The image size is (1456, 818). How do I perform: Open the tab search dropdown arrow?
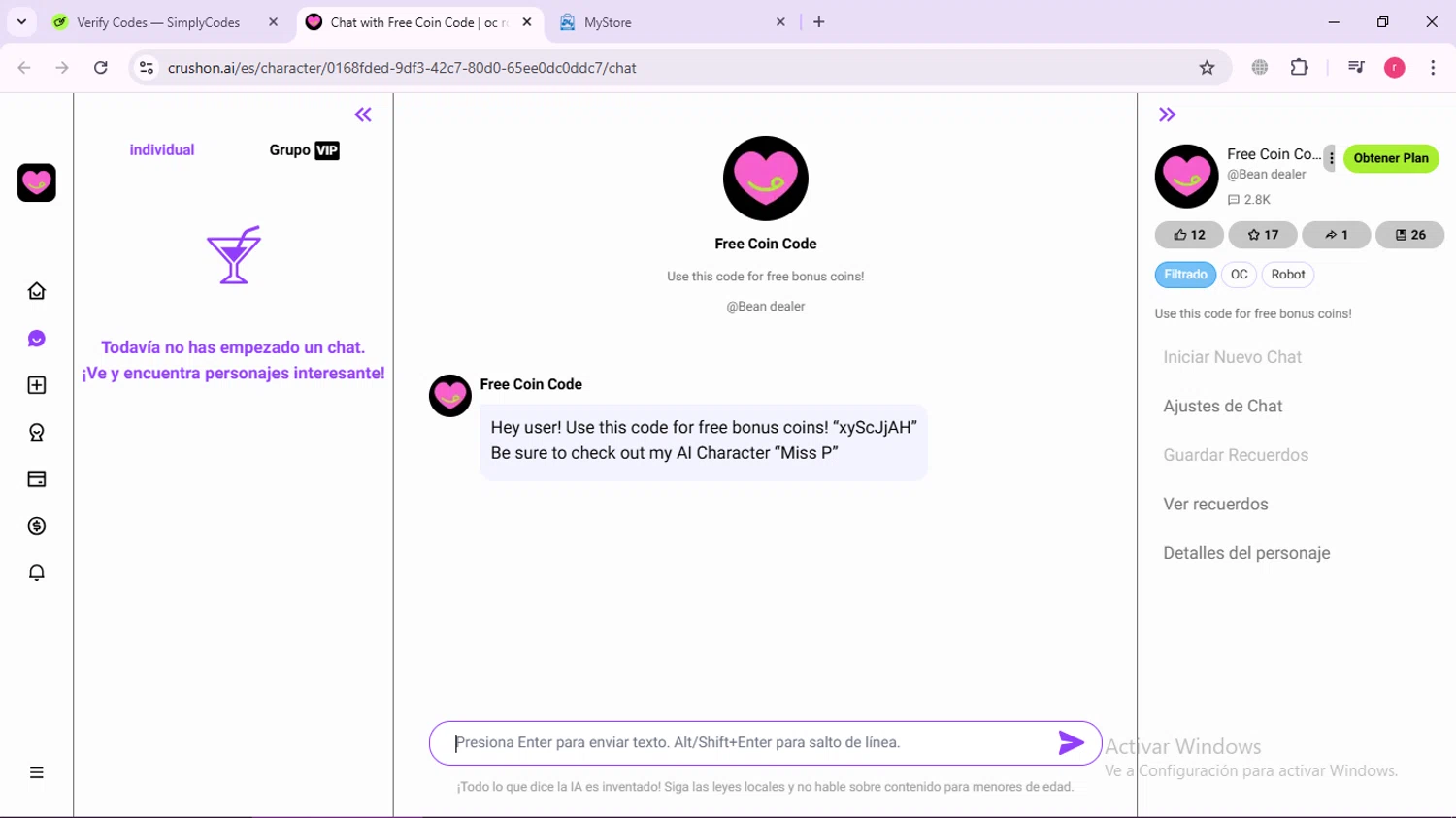[21, 21]
